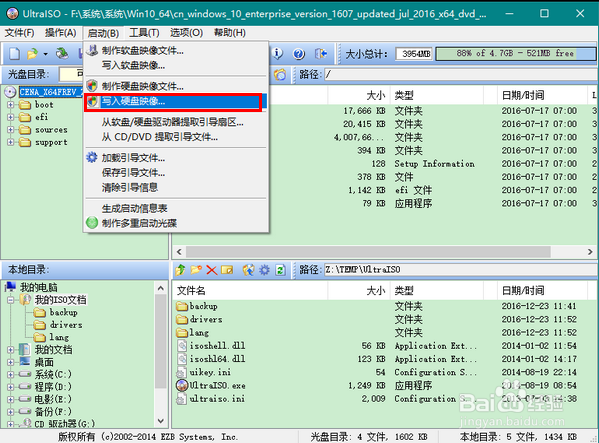The width and height of the screenshot is (599, 443).
Task: Click the New file toolbar icon
Action: click(15, 54)
